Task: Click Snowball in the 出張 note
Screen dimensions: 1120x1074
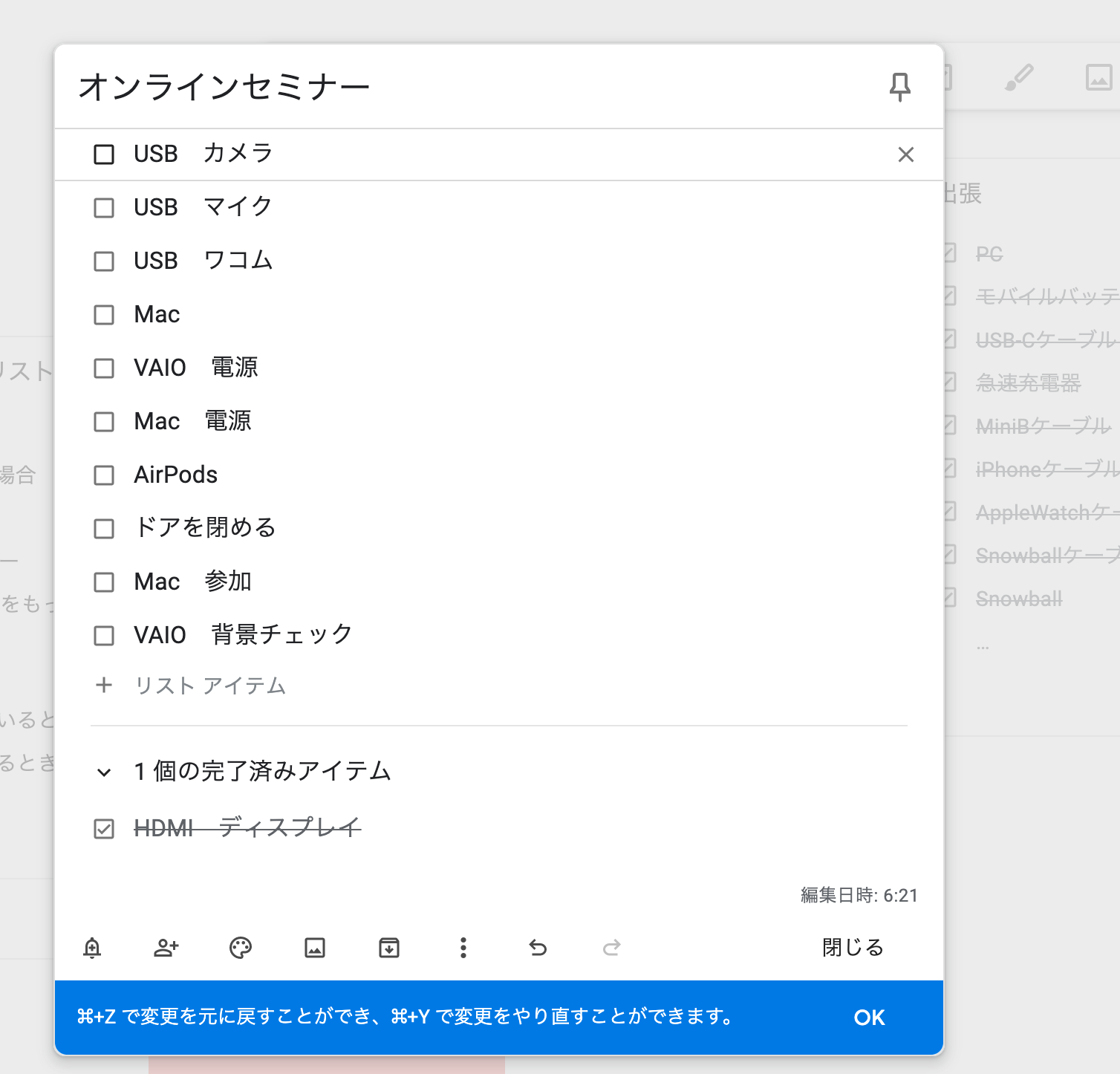Action: coord(1019,599)
